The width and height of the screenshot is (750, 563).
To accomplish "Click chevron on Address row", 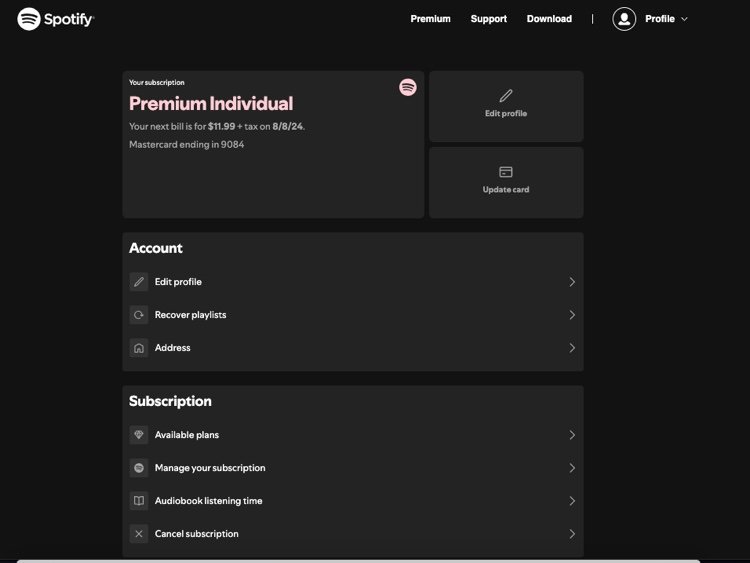I will click(572, 348).
